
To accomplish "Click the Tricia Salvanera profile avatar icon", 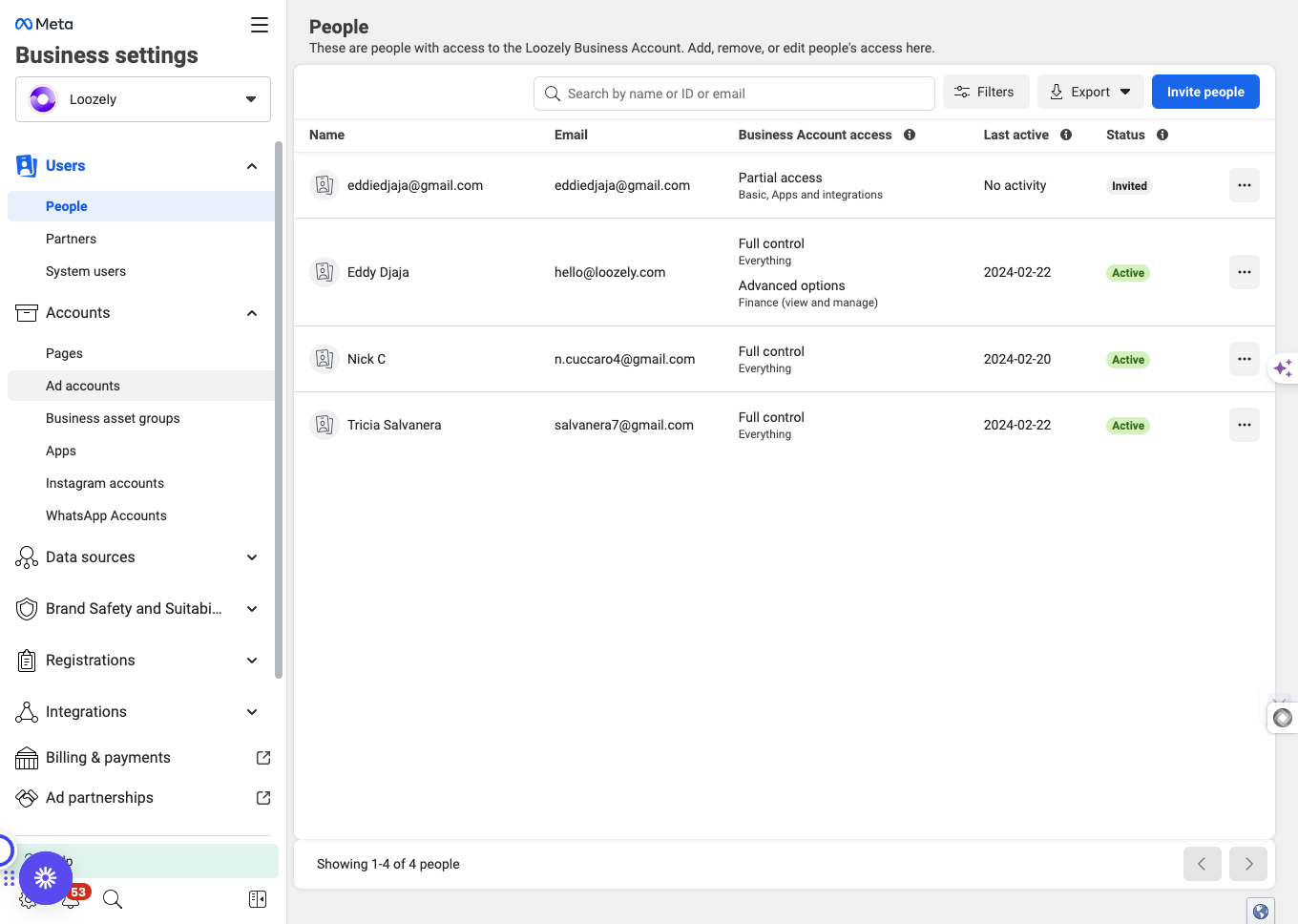I will click(x=324, y=425).
